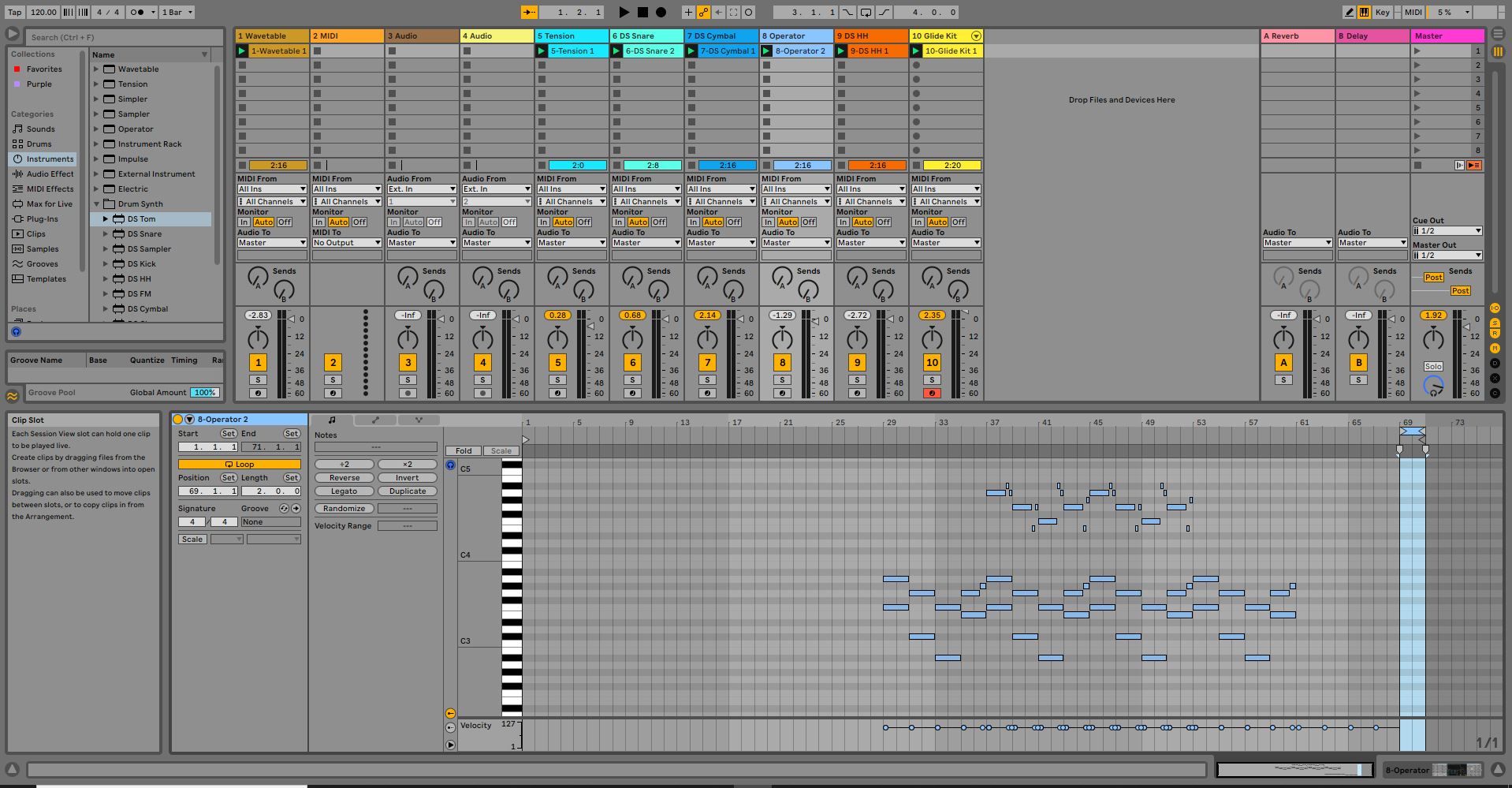Image resolution: width=1512 pixels, height=788 pixels.
Task: Start playback with the transport Play button
Action: pyautogui.click(x=624, y=12)
